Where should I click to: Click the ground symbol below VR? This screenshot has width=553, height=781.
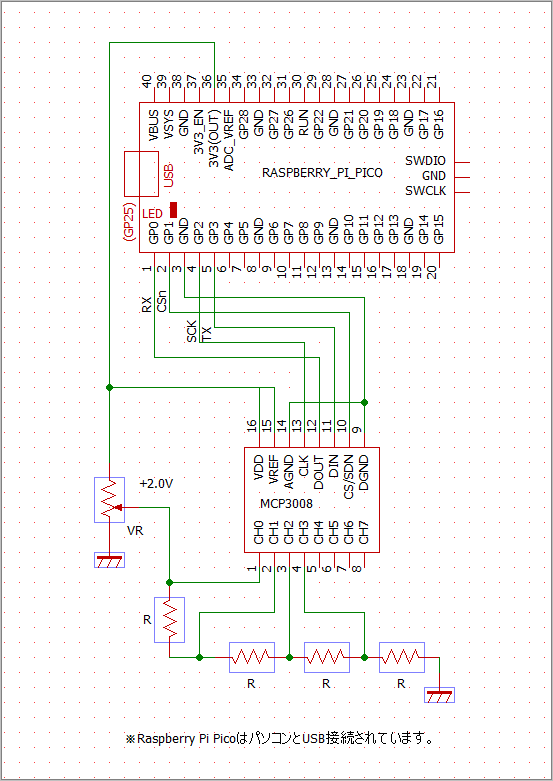(110, 560)
